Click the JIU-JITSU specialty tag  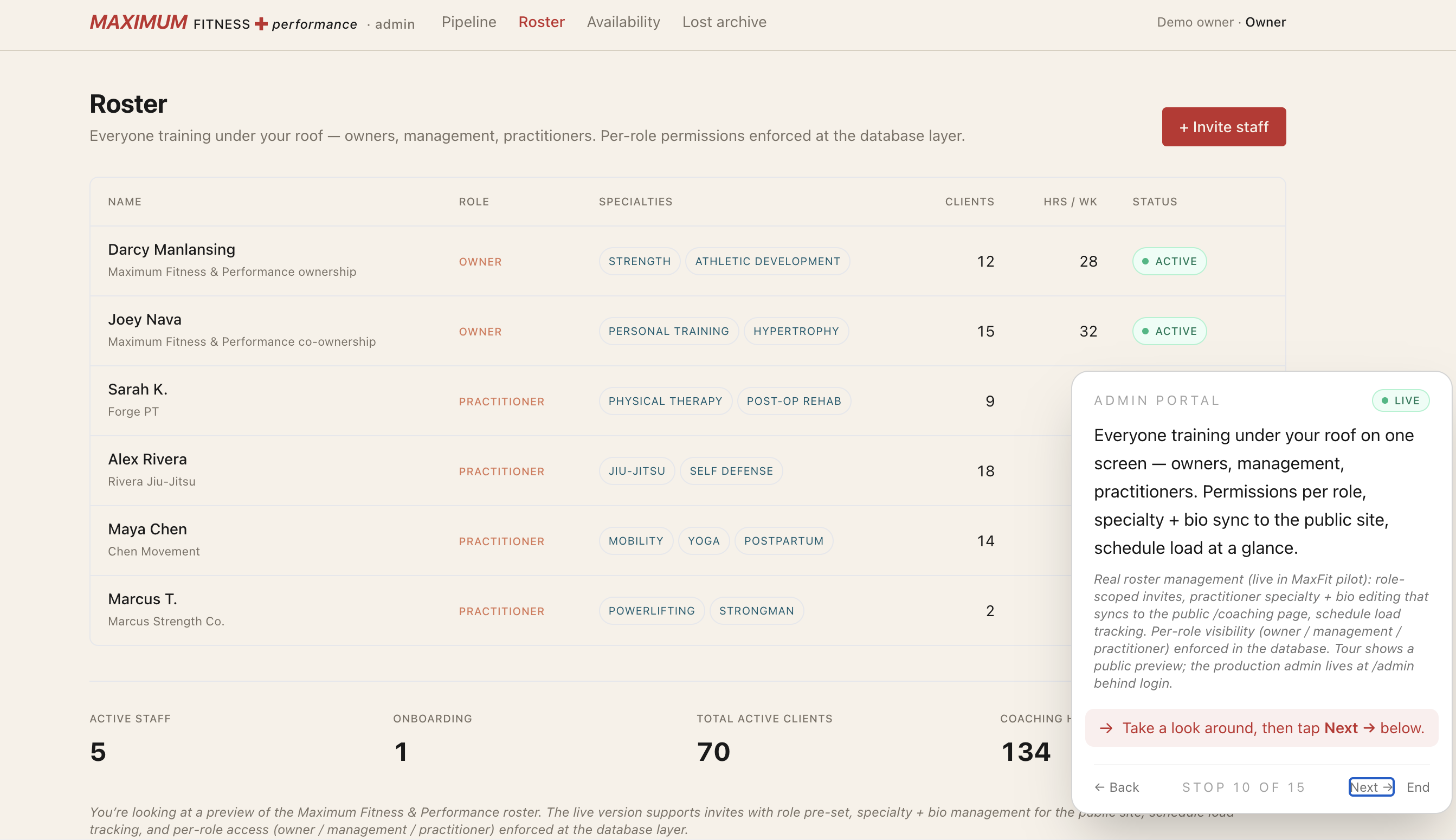tap(636, 471)
